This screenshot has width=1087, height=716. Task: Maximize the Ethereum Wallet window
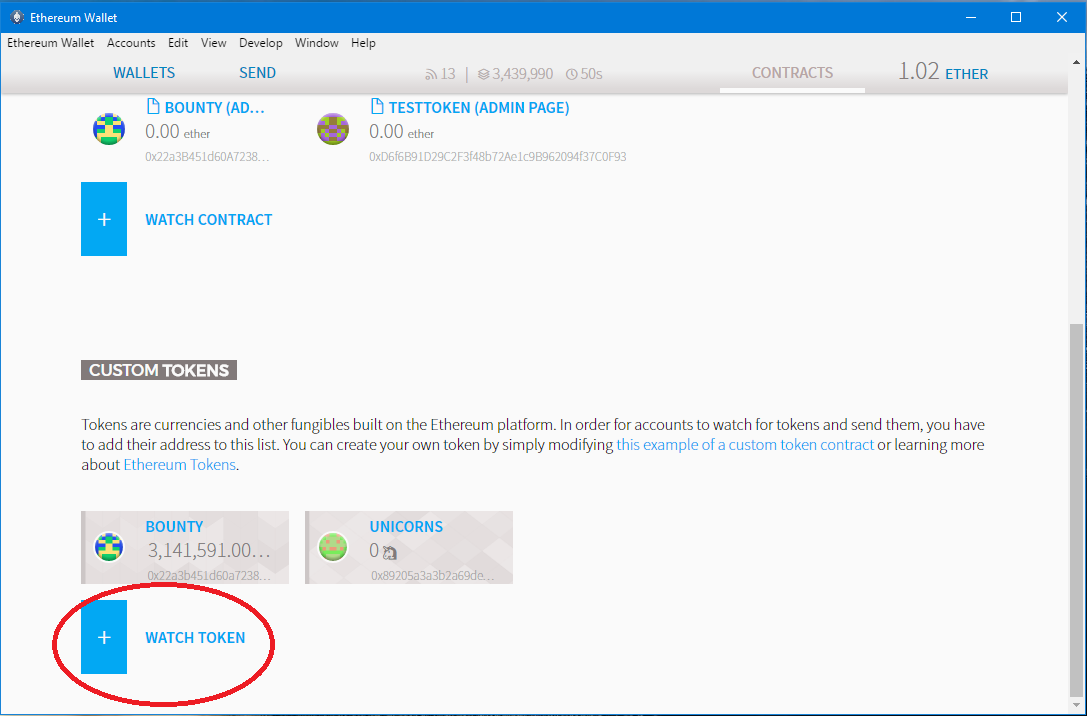[1016, 17]
